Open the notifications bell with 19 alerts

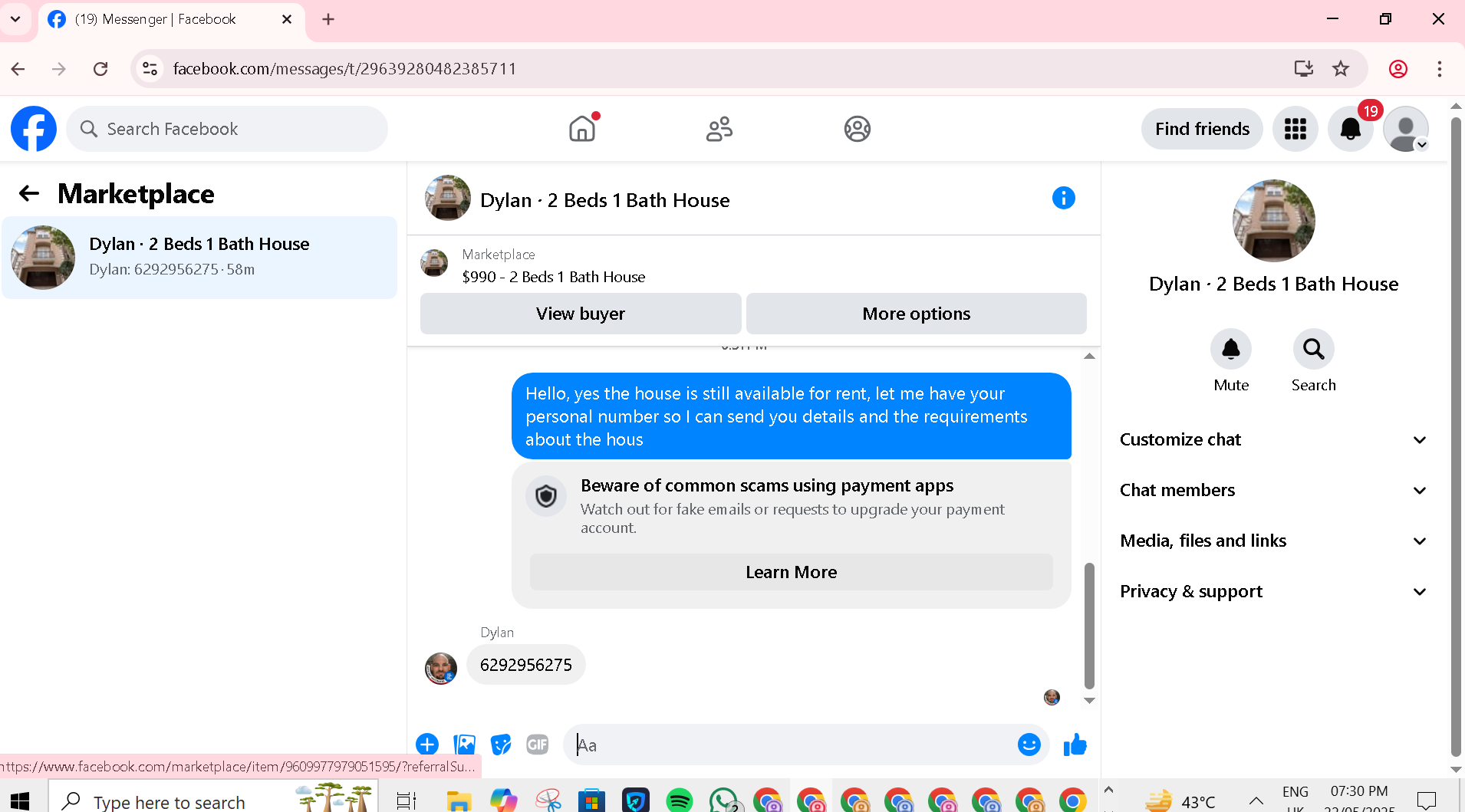(1351, 129)
